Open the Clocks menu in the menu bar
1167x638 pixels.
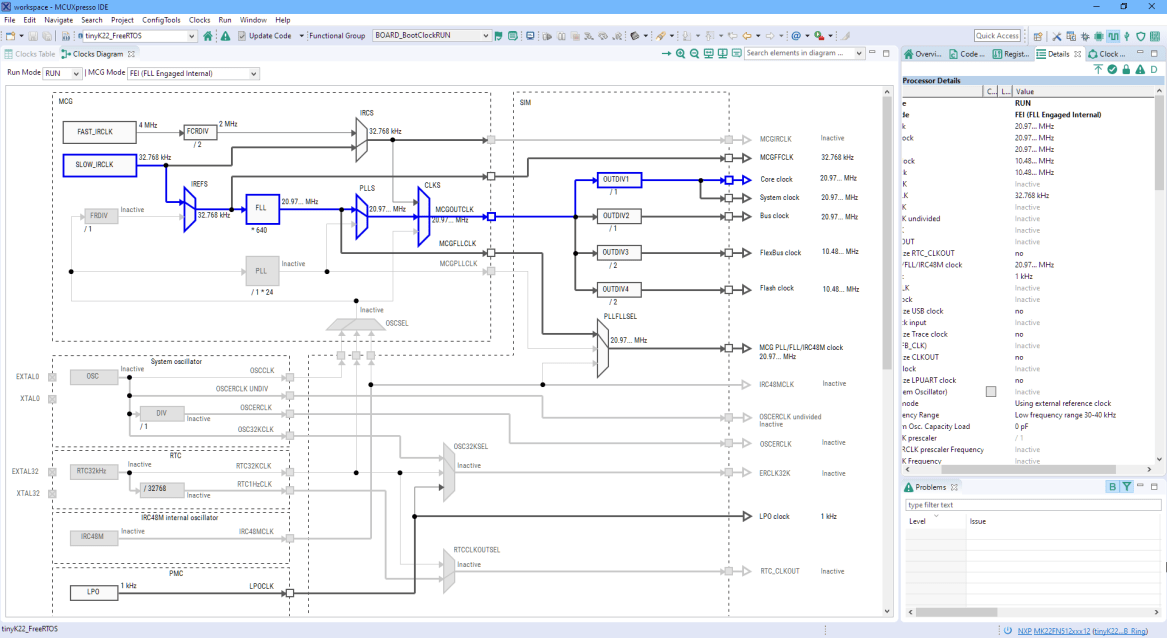(199, 19)
